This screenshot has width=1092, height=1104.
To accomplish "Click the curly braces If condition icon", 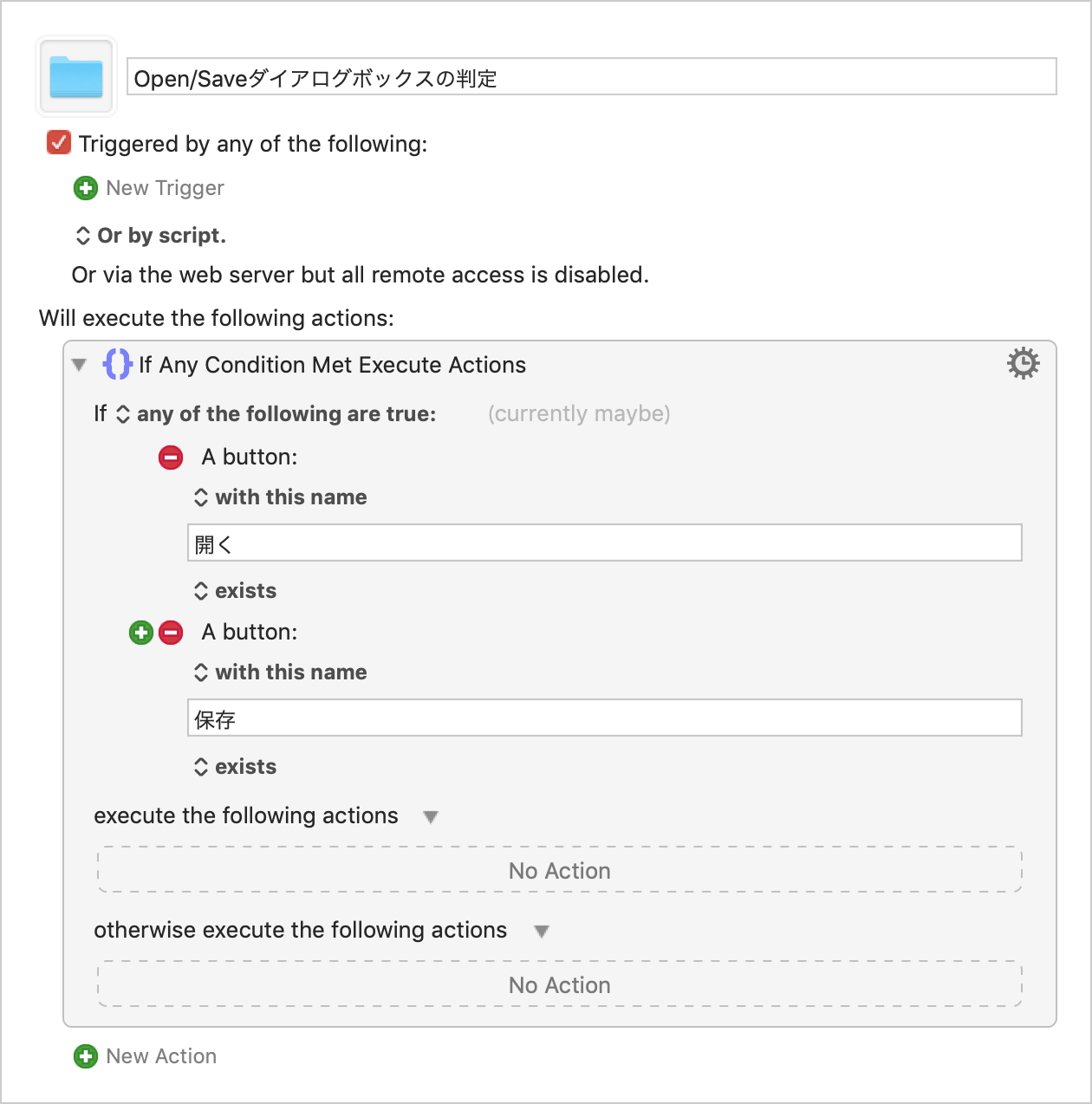I will [118, 364].
